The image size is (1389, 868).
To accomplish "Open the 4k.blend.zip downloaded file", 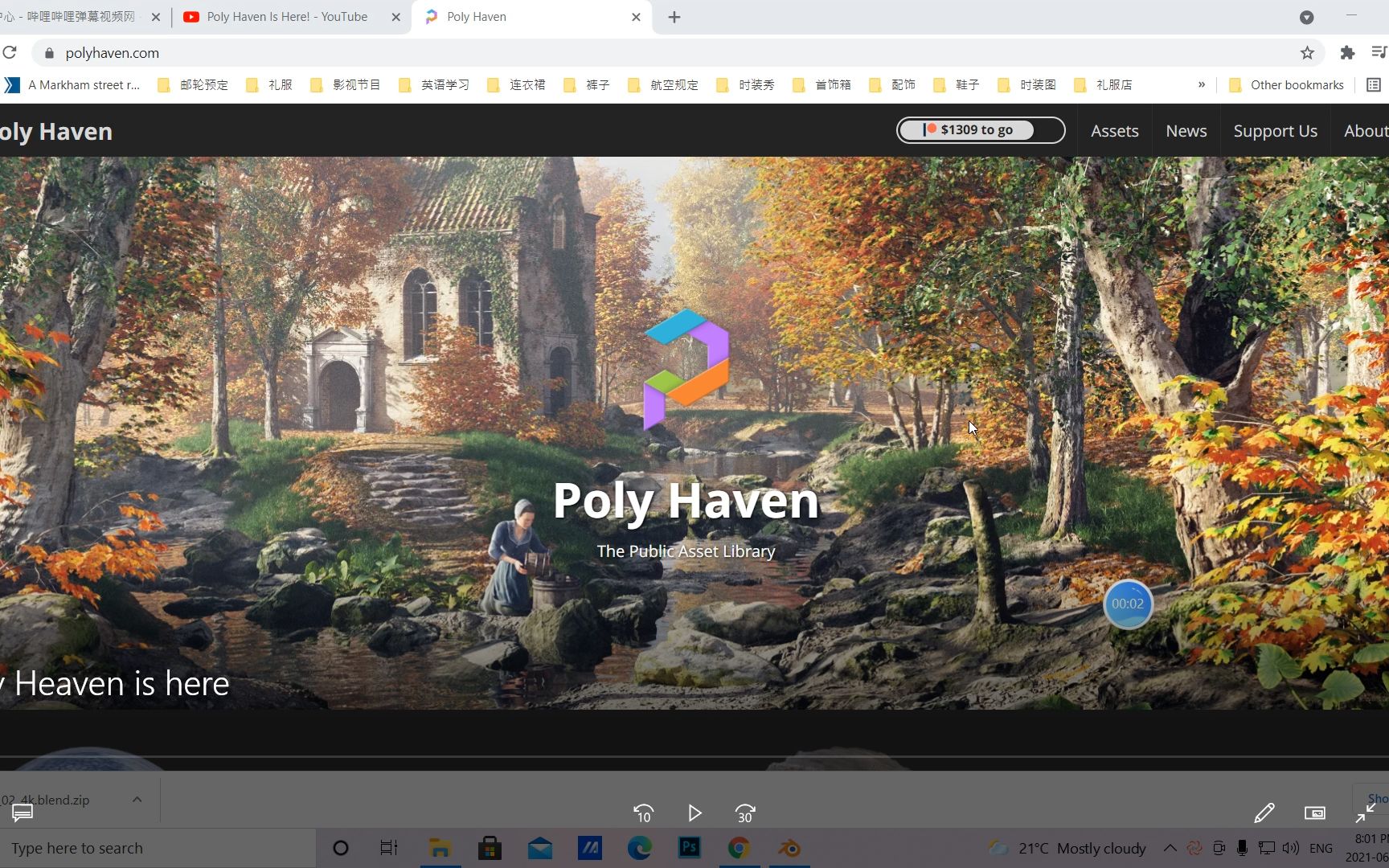I will tap(45, 800).
